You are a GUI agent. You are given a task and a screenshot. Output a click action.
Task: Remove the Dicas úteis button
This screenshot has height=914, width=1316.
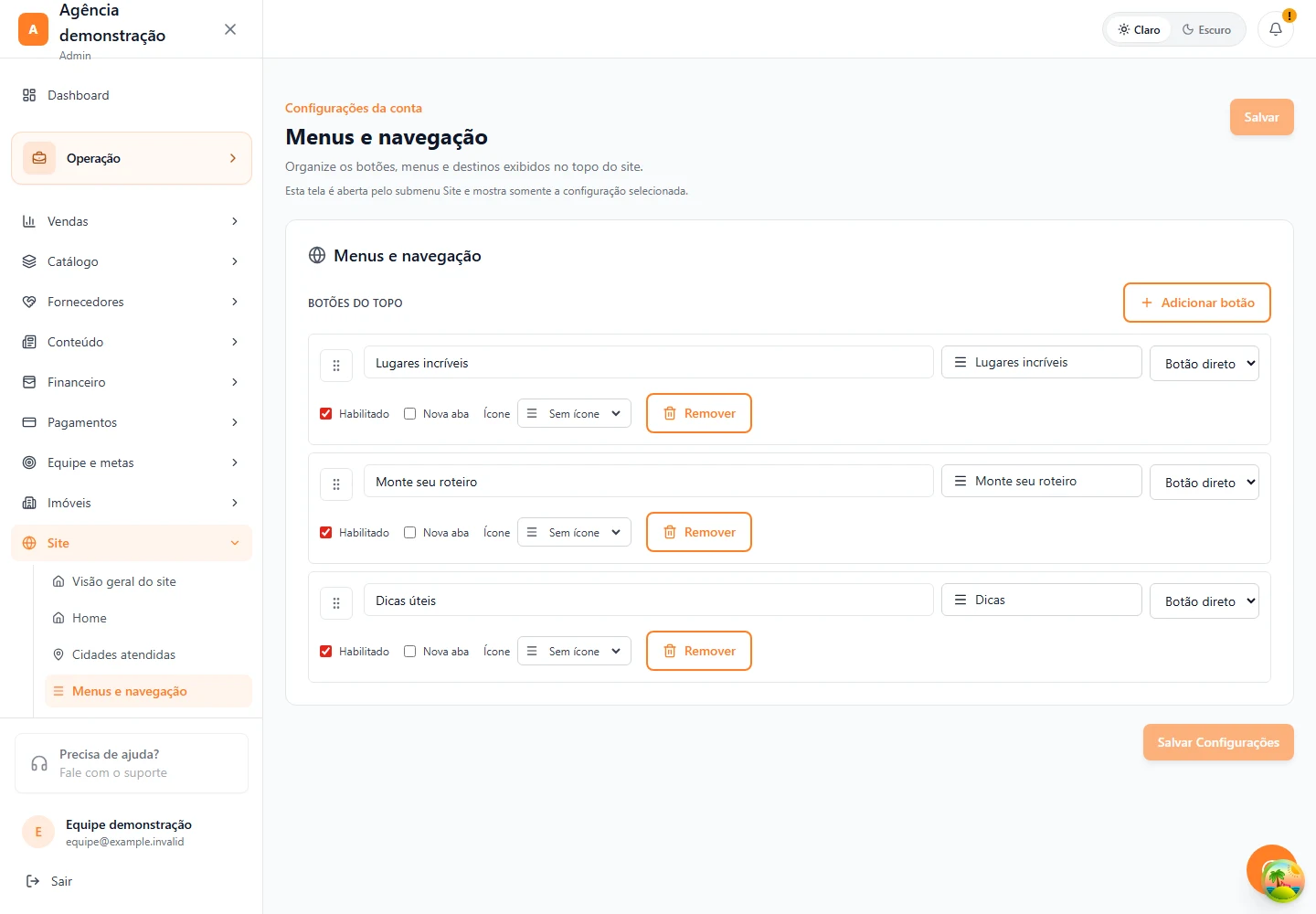pos(698,651)
